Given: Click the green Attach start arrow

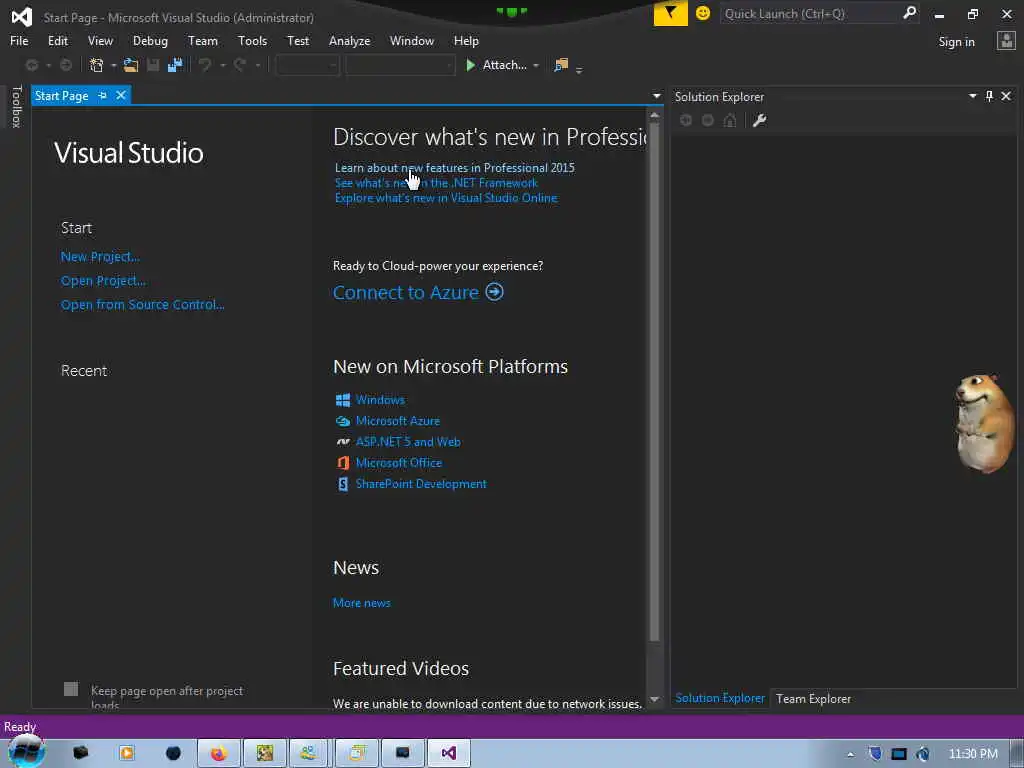Looking at the screenshot, I should pyautogui.click(x=470, y=65).
